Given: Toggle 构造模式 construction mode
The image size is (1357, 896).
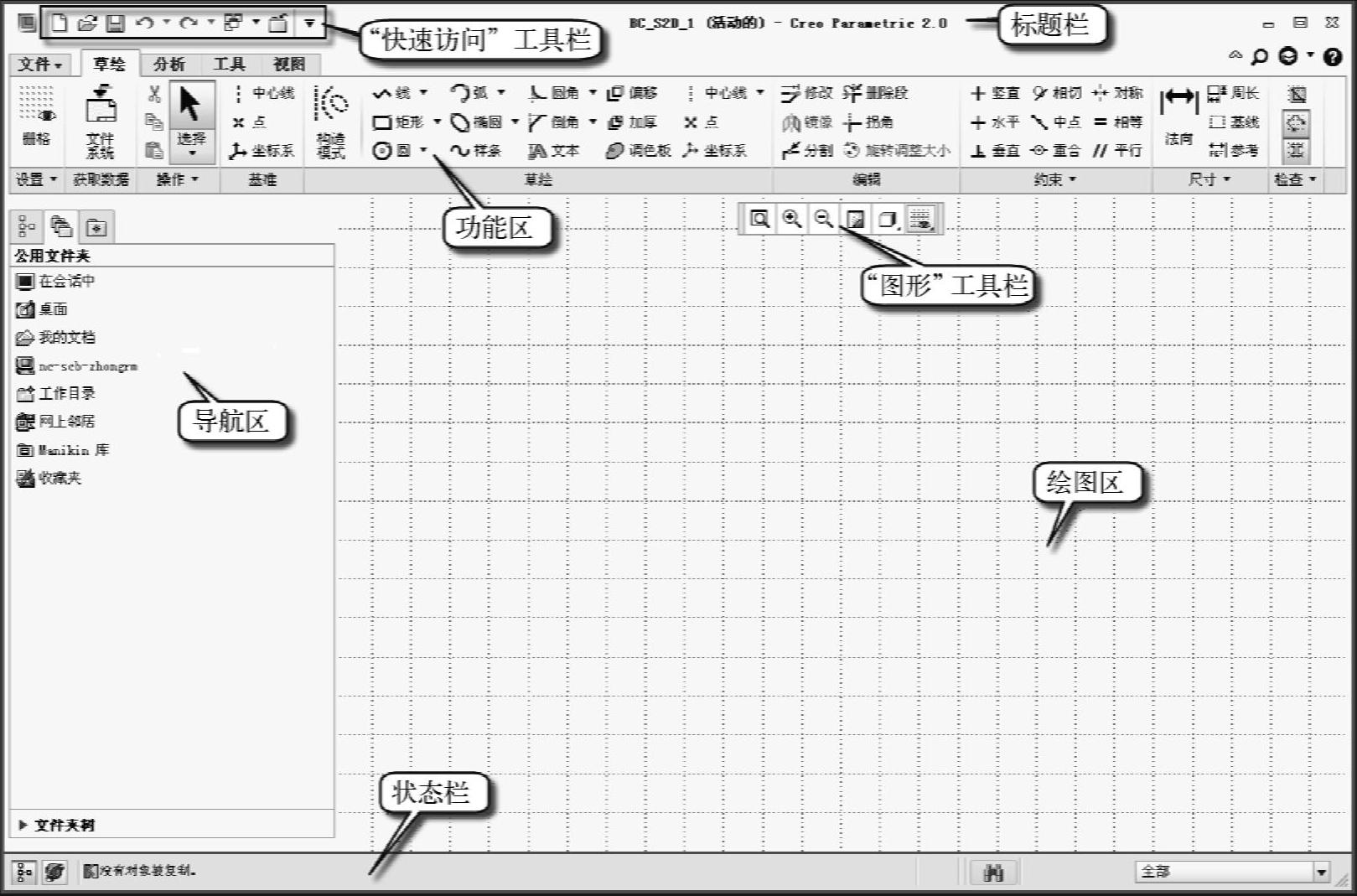Looking at the screenshot, I should 331,122.
